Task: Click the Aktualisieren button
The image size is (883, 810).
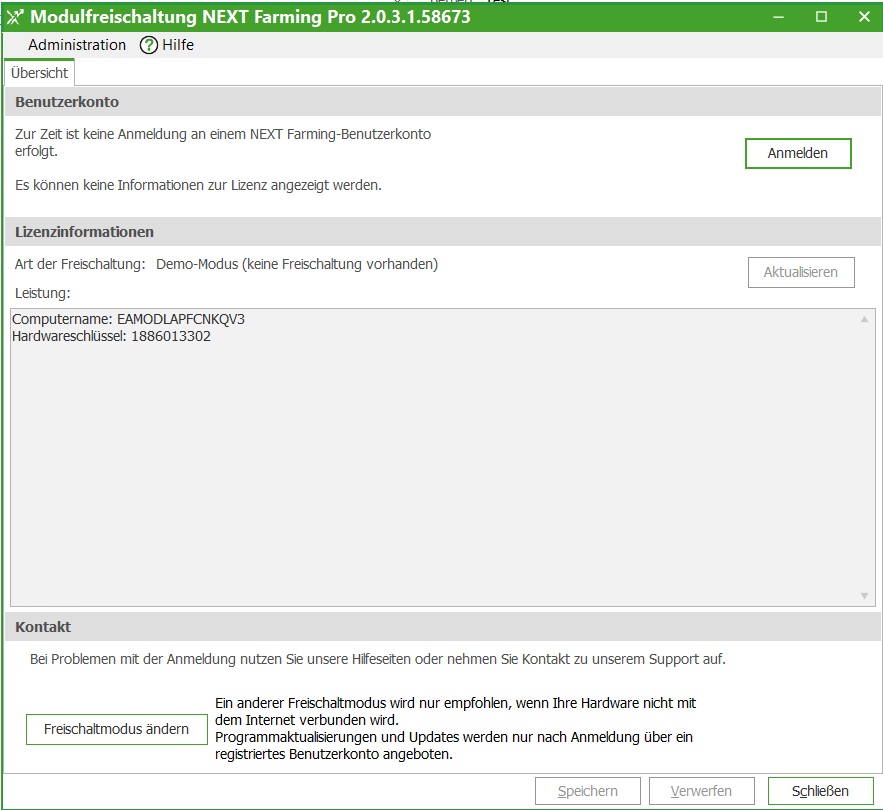Action: coord(801,272)
